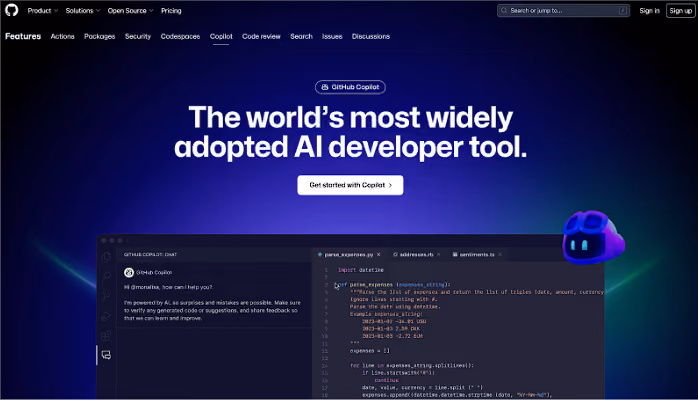Go to the Pricing page
Image resolution: width=698 pixels, height=400 pixels.
[x=171, y=11]
